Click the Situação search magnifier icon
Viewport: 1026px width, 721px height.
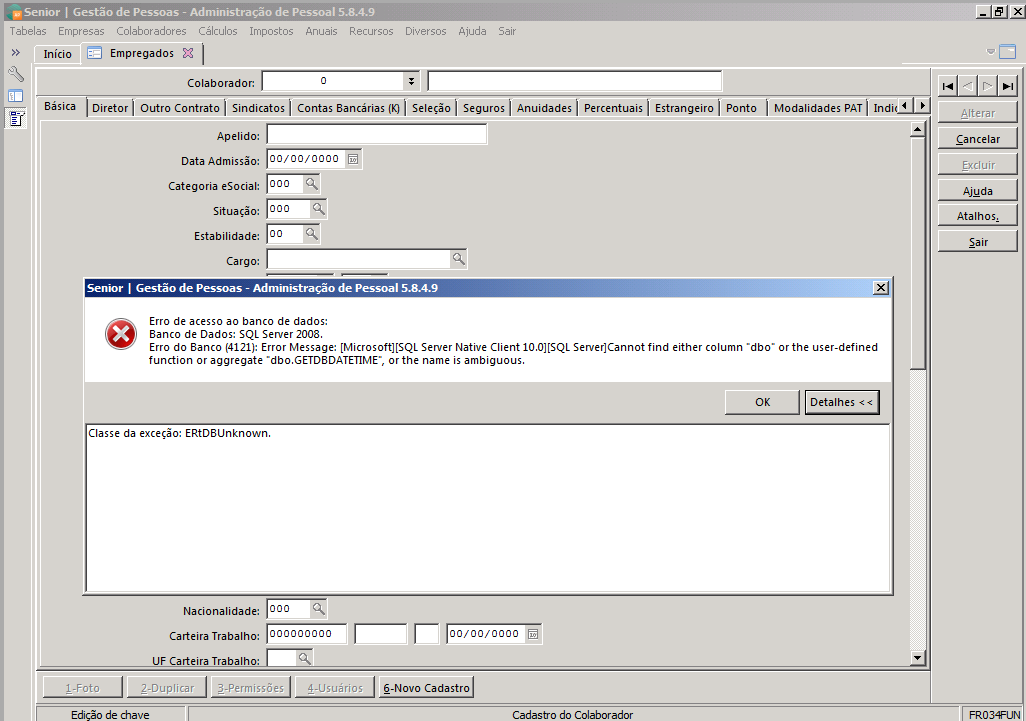tap(318, 209)
